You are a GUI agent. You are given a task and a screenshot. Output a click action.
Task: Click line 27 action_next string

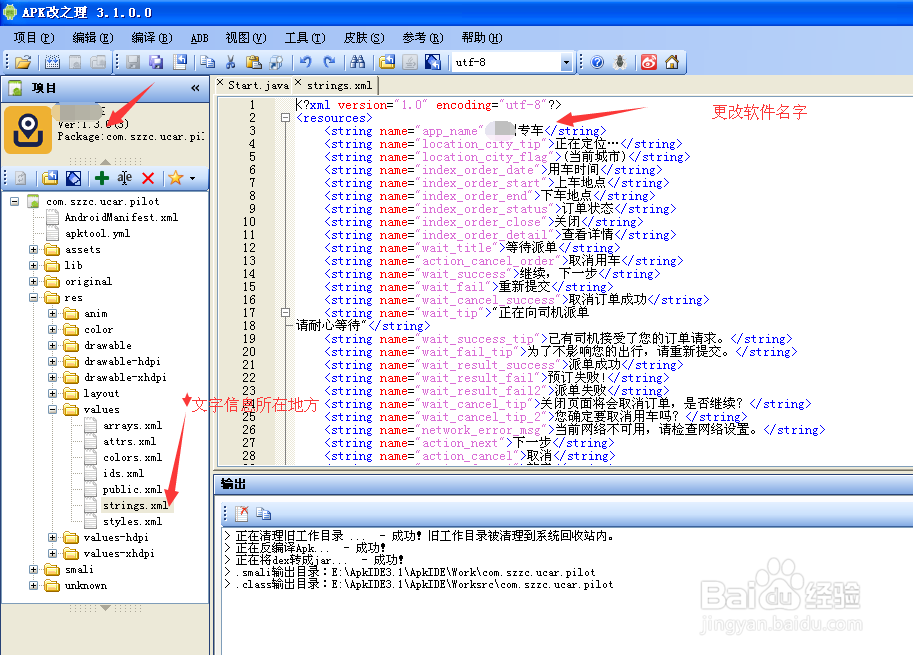click(469, 443)
